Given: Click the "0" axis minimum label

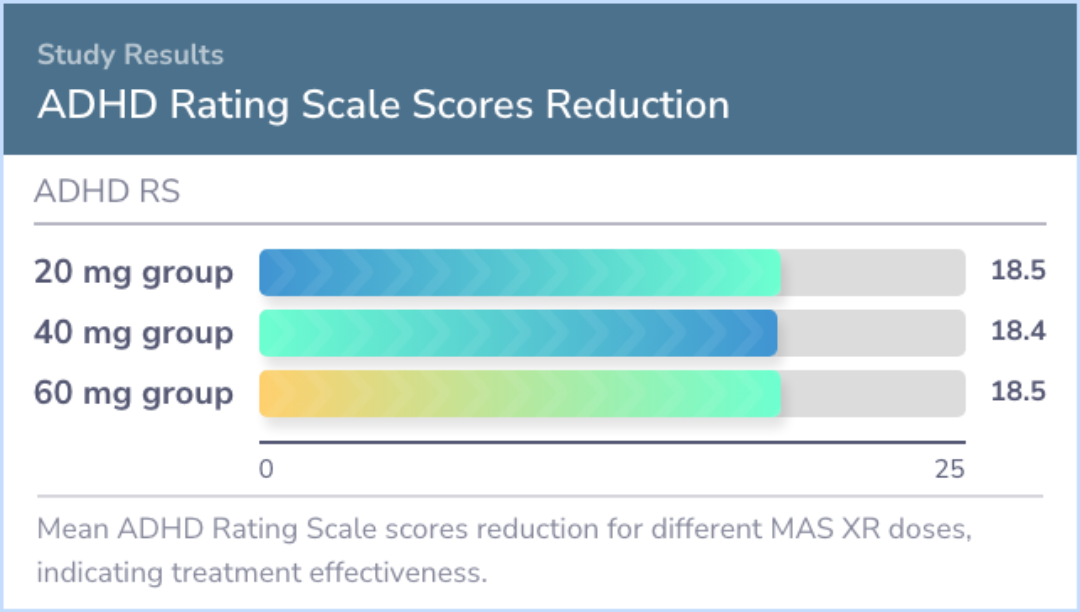Looking at the screenshot, I should [x=266, y=468].
